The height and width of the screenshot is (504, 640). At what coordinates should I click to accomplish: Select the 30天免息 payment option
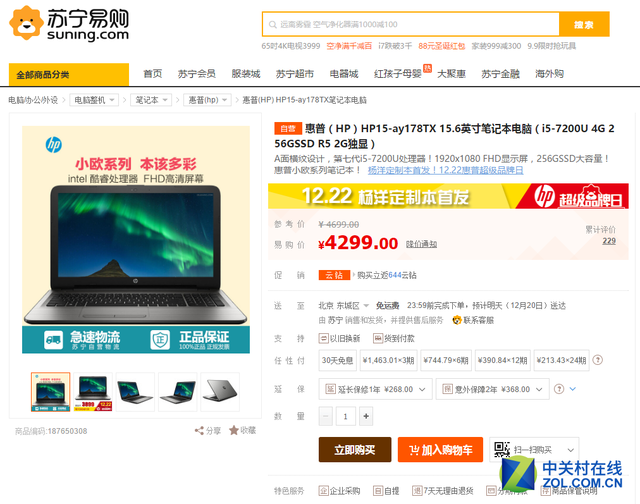[338, 360]
